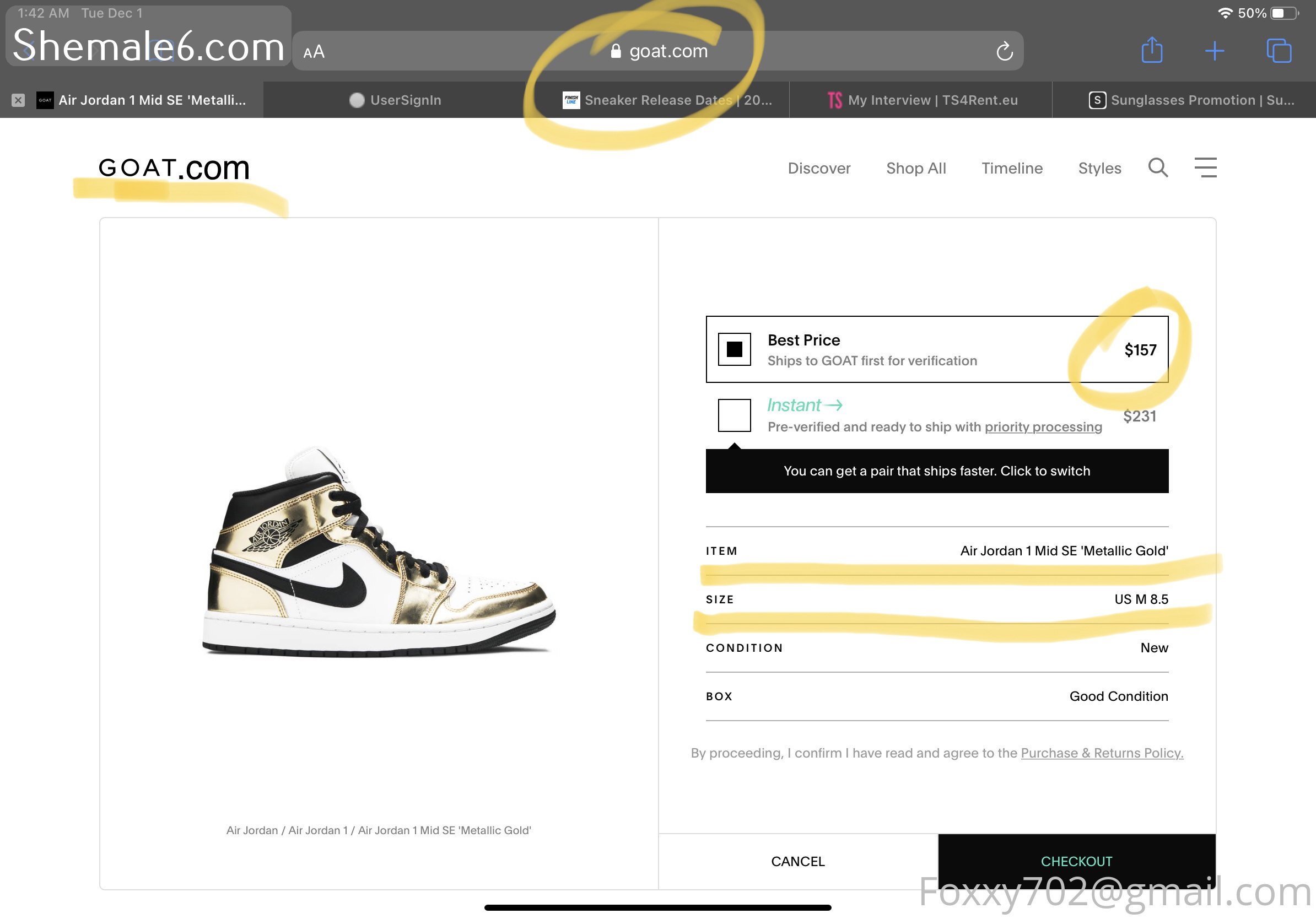
Task: Open the hamburger menu icon
Action: pyautogui.click(x=1205, y=167)
